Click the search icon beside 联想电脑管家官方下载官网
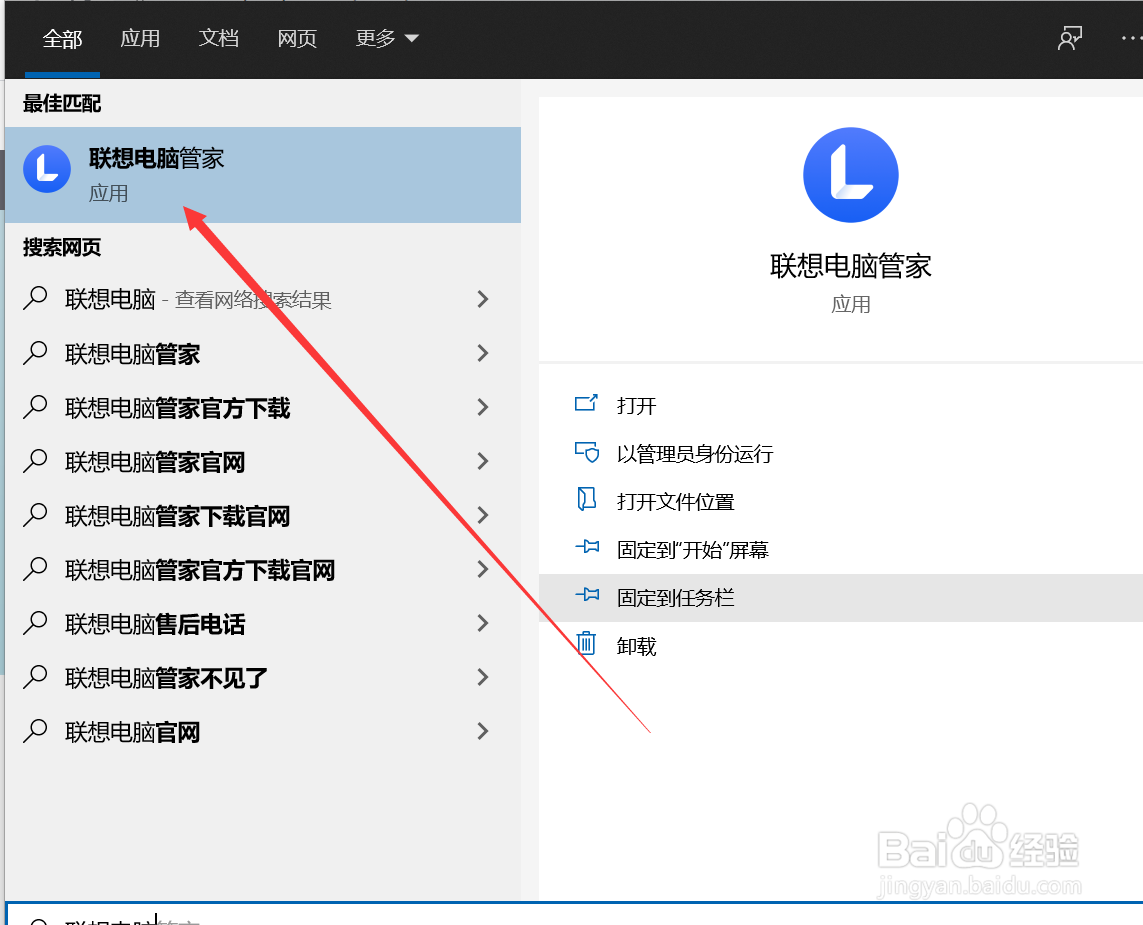 click(35, 569)
